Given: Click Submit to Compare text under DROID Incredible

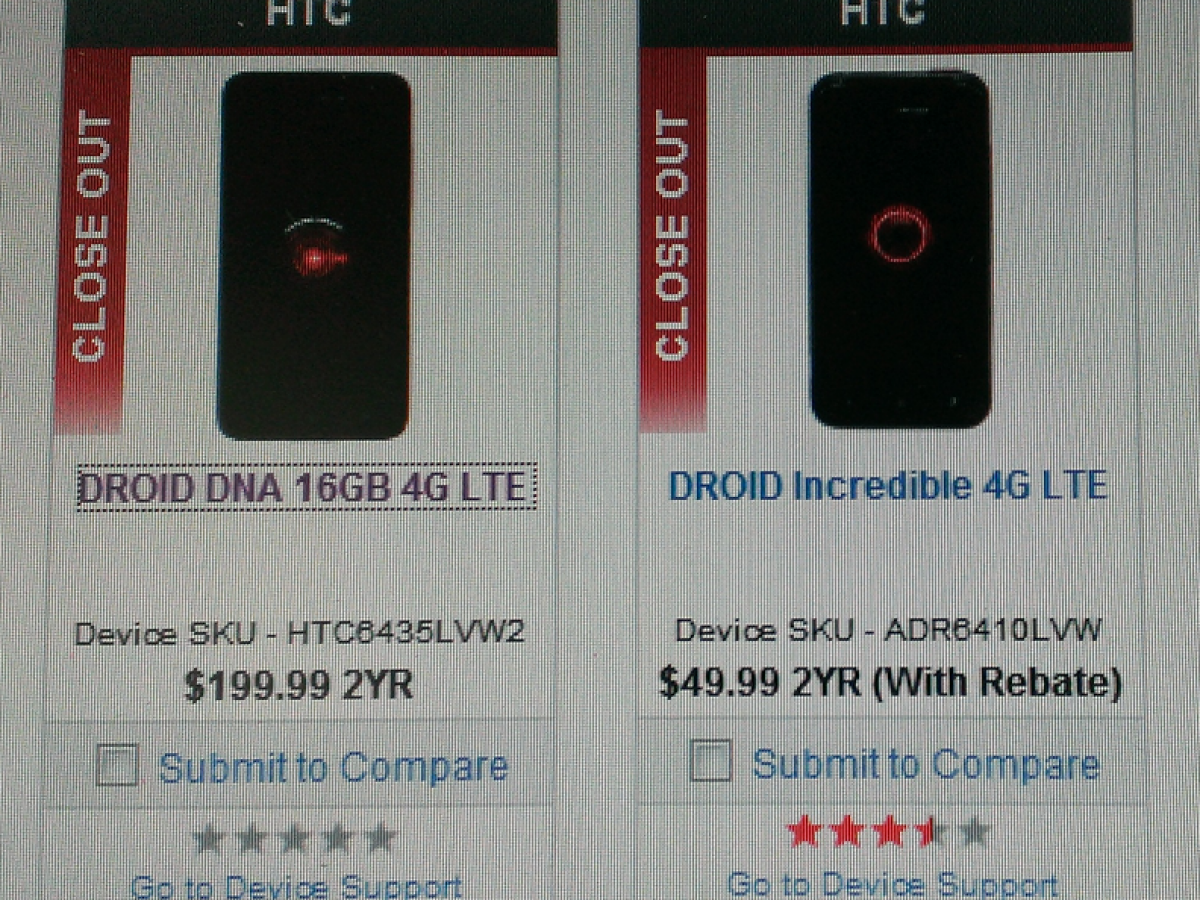Looking at the screenshot, I should 926,764.
